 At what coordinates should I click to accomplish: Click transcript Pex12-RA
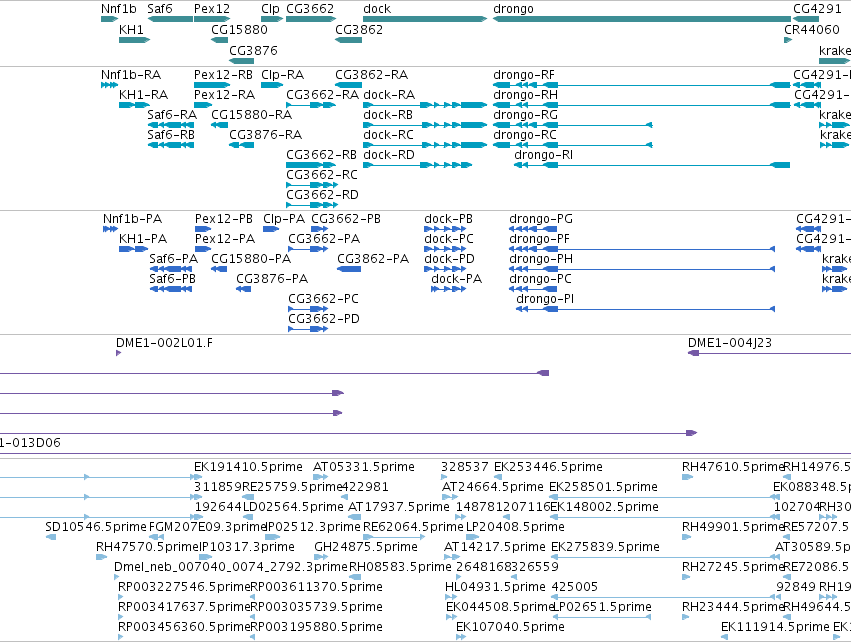coord(224,94)
